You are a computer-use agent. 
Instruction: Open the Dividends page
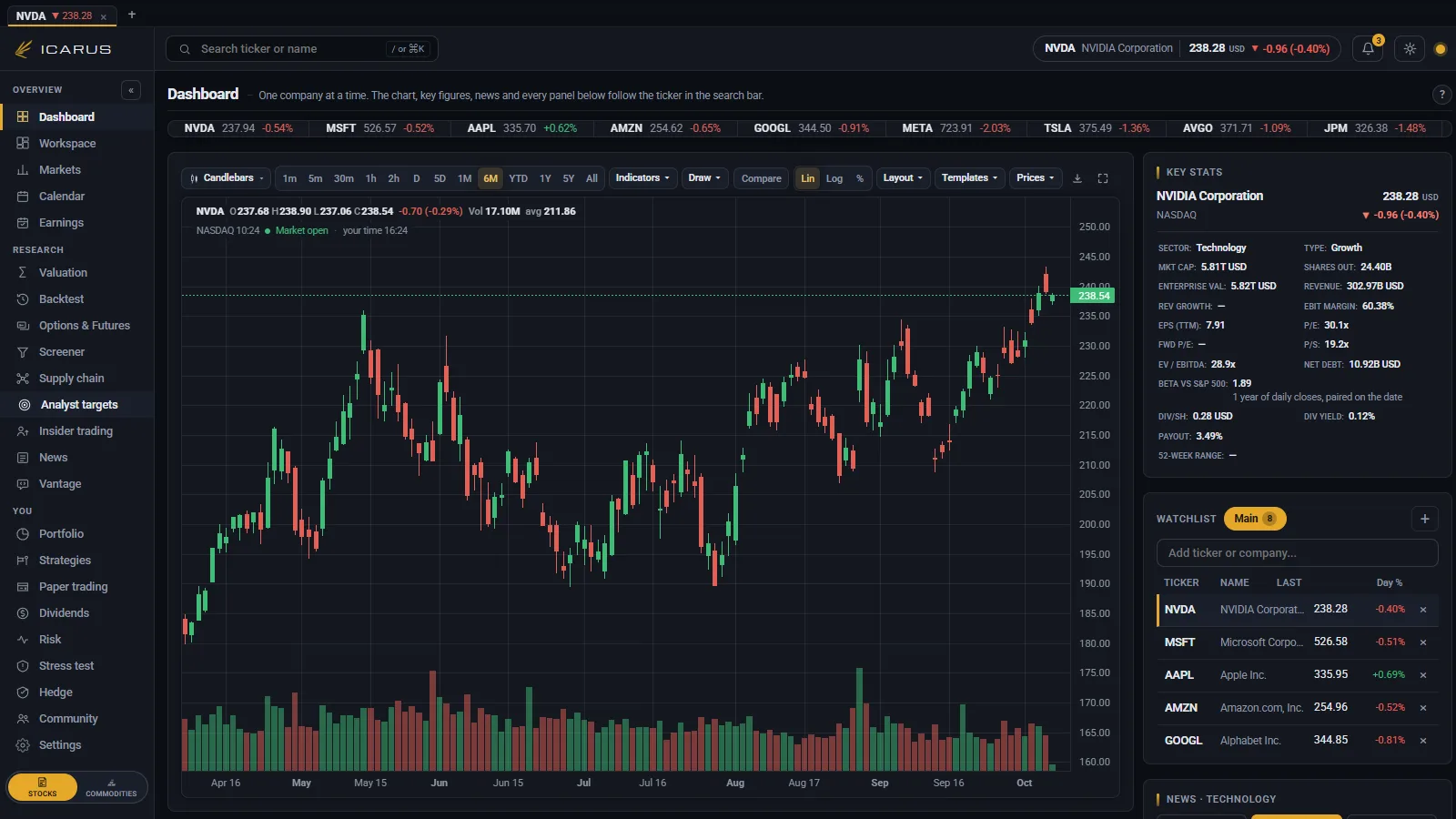point(76,613)
